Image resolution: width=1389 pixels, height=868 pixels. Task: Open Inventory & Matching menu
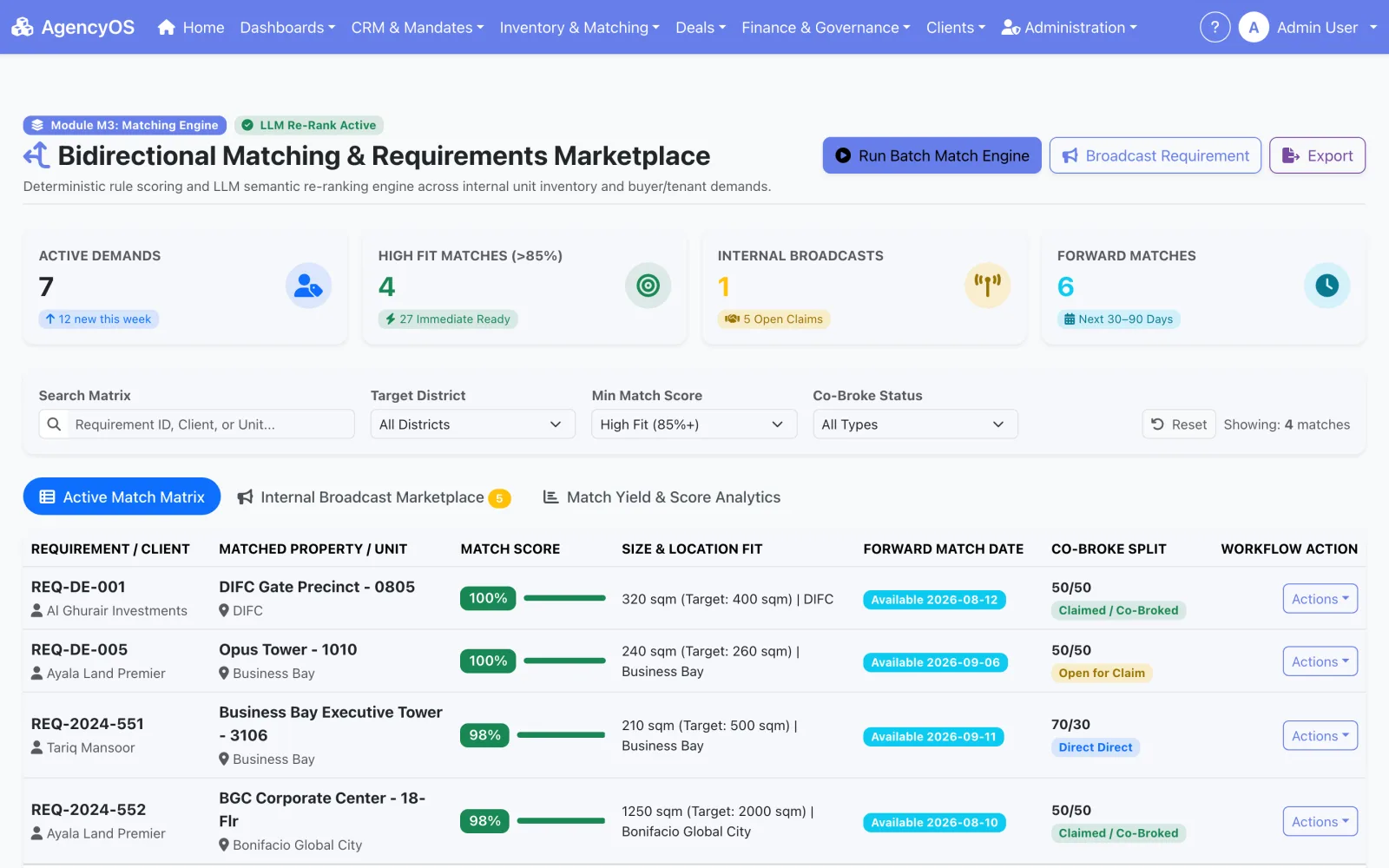click(x=579, y=27)
